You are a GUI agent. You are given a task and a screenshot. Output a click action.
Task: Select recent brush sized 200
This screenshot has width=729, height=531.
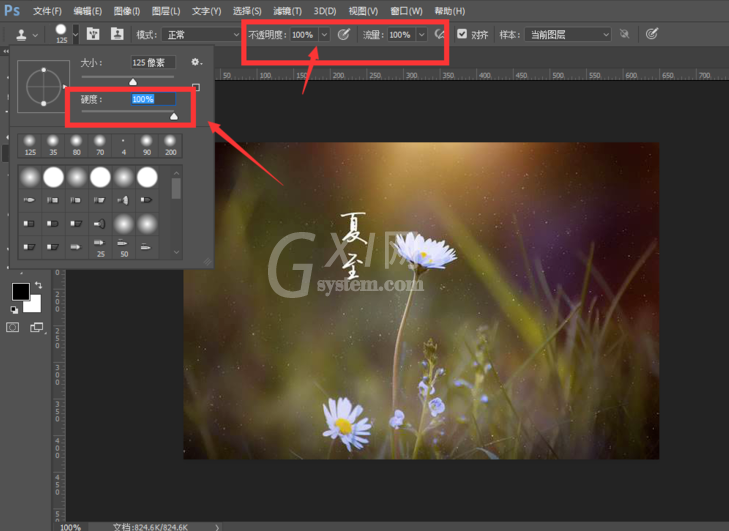pos(171,146)
